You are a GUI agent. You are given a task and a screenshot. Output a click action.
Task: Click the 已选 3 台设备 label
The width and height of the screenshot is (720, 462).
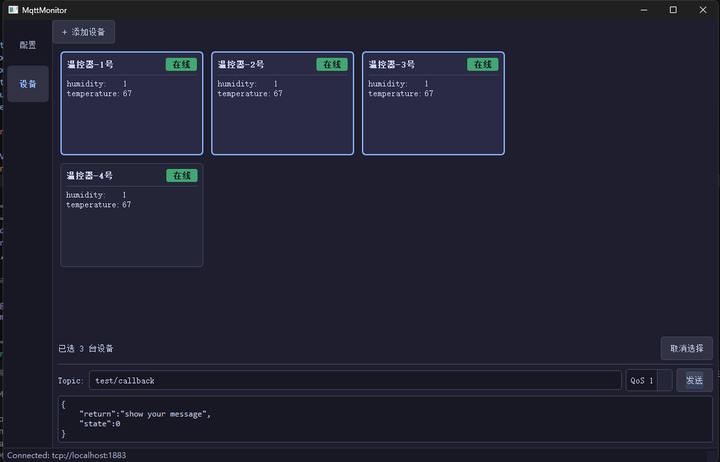86,349
